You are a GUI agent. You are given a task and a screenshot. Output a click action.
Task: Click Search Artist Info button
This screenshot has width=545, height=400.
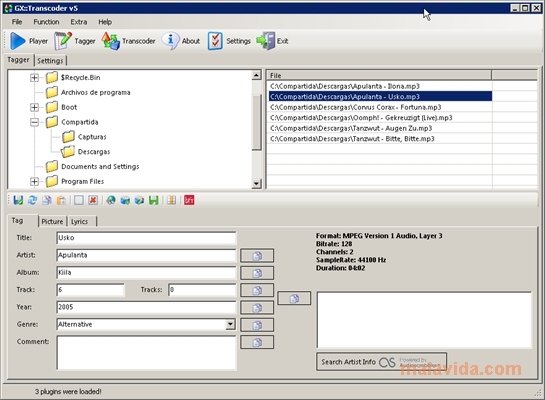point(382,362)
